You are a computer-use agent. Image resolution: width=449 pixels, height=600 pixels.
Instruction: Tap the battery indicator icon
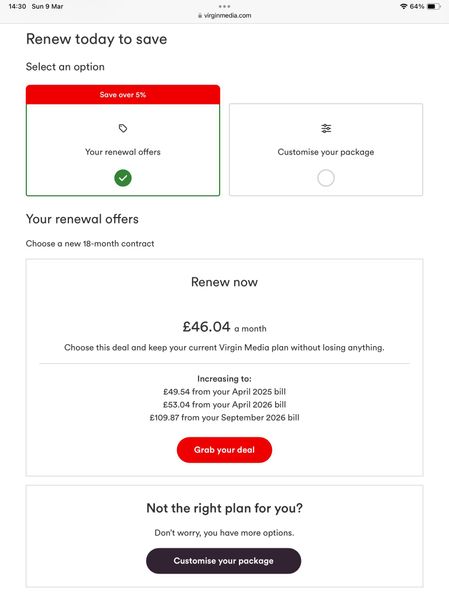point(433,7)
